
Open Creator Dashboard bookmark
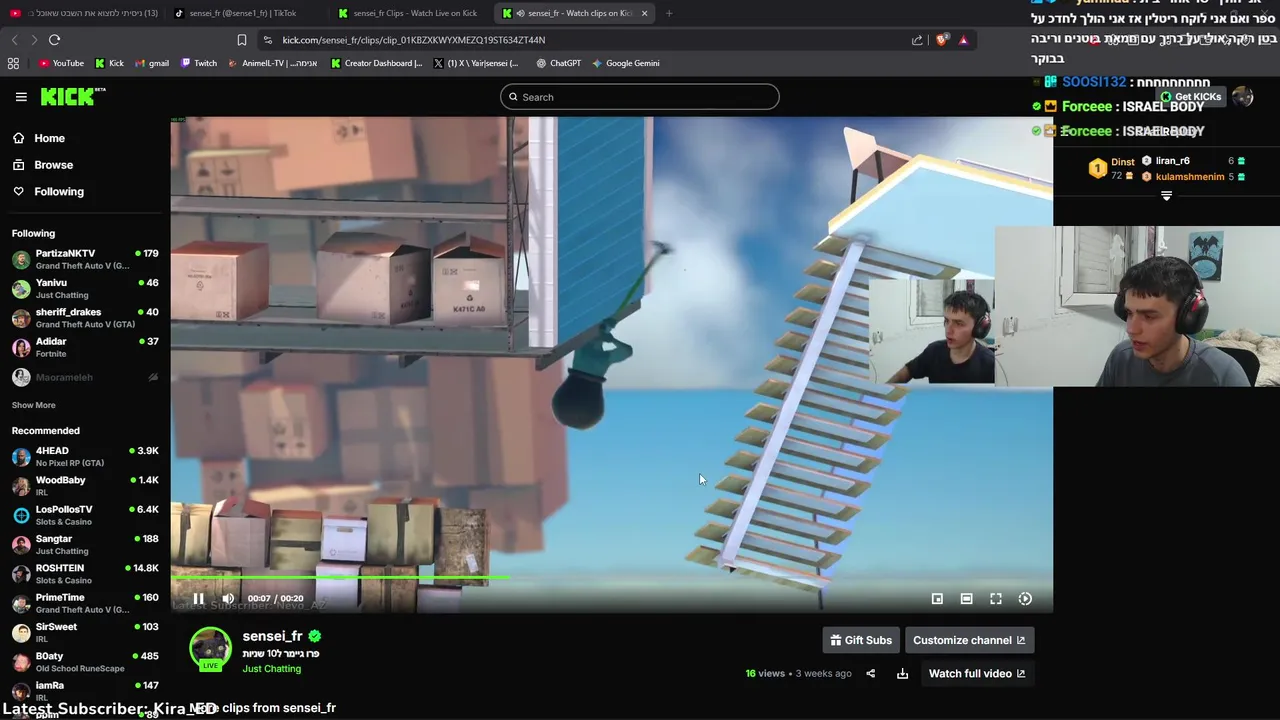tap(377, 63)
